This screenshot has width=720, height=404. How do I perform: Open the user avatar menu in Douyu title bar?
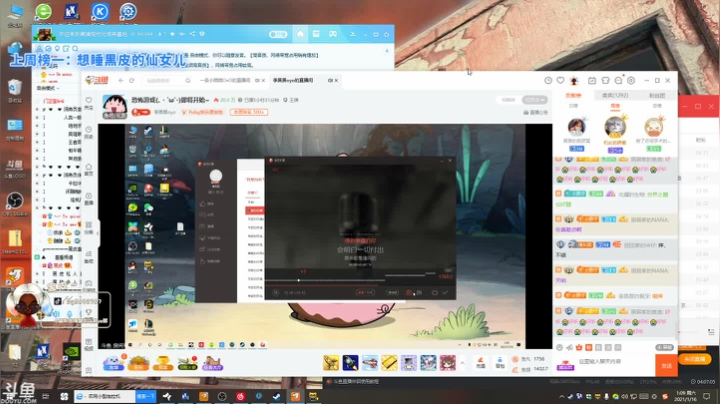[x=574, y=80]
